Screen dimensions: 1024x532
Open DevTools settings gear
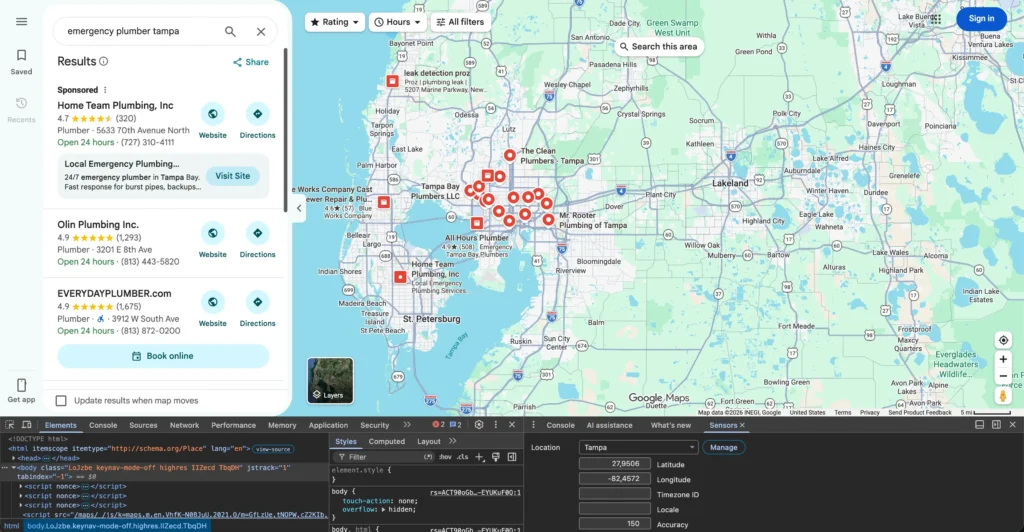point(479,425)
